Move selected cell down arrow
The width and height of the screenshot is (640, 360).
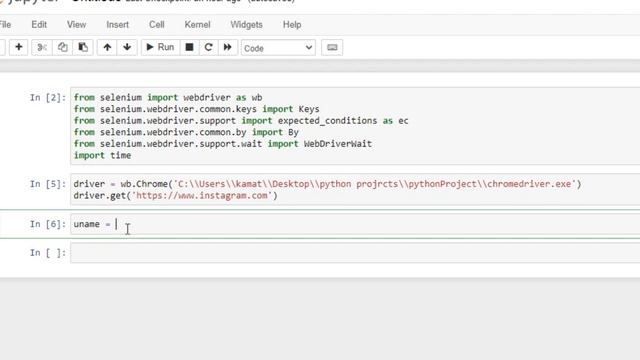[x=127, y=47]
